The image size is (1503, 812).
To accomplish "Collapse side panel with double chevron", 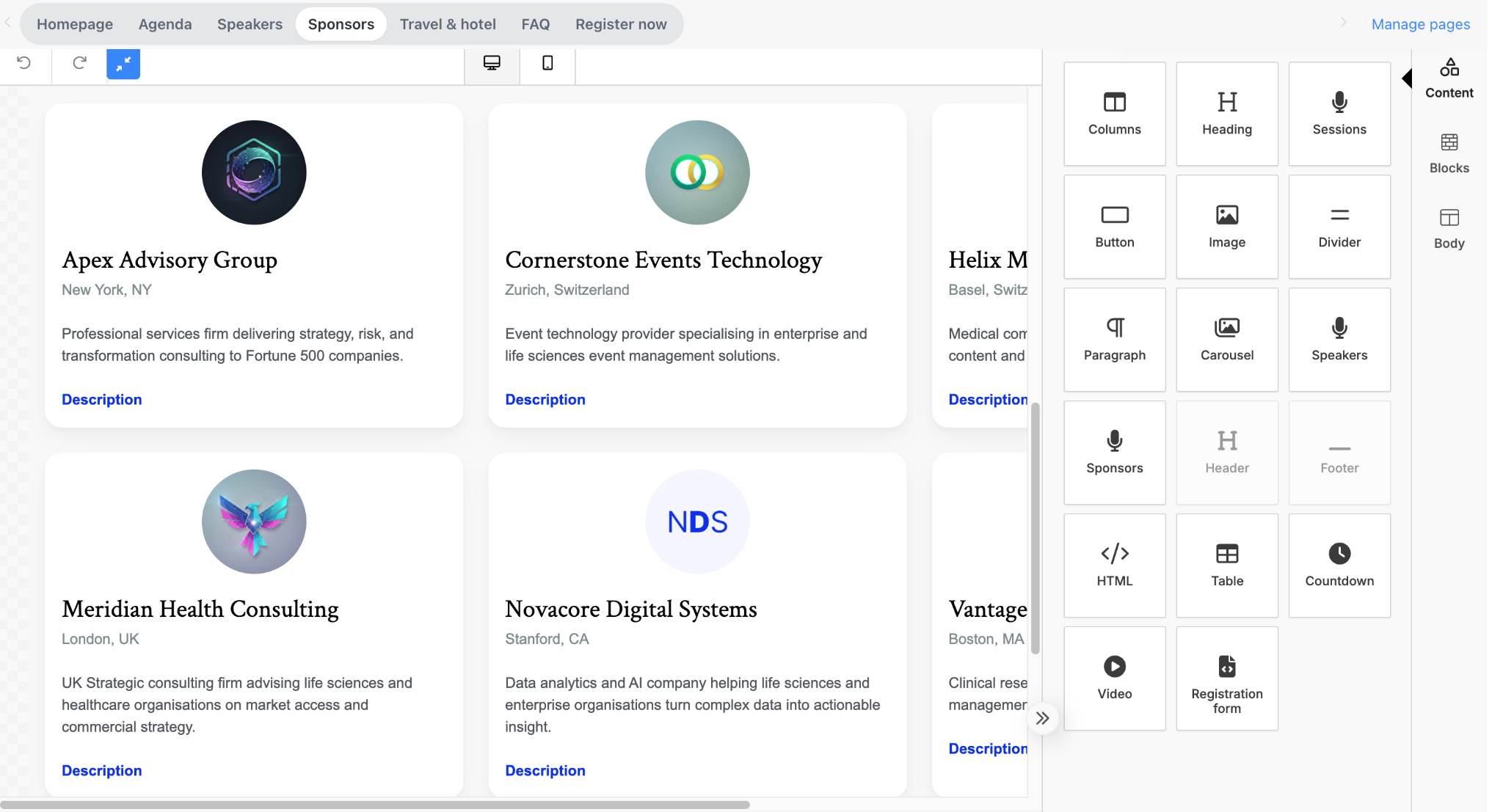I will [1043, 718].
